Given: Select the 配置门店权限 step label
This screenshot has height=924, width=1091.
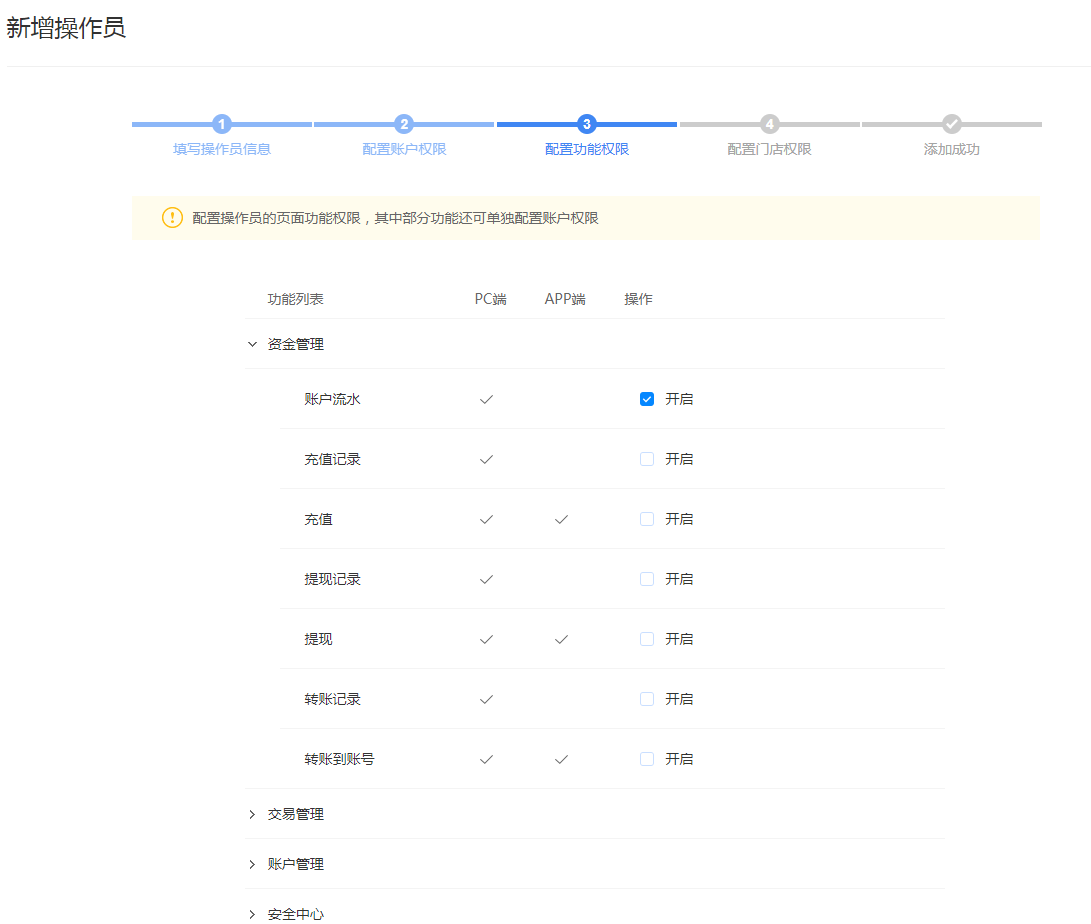Looking at the screenshot, I should 769,148.
